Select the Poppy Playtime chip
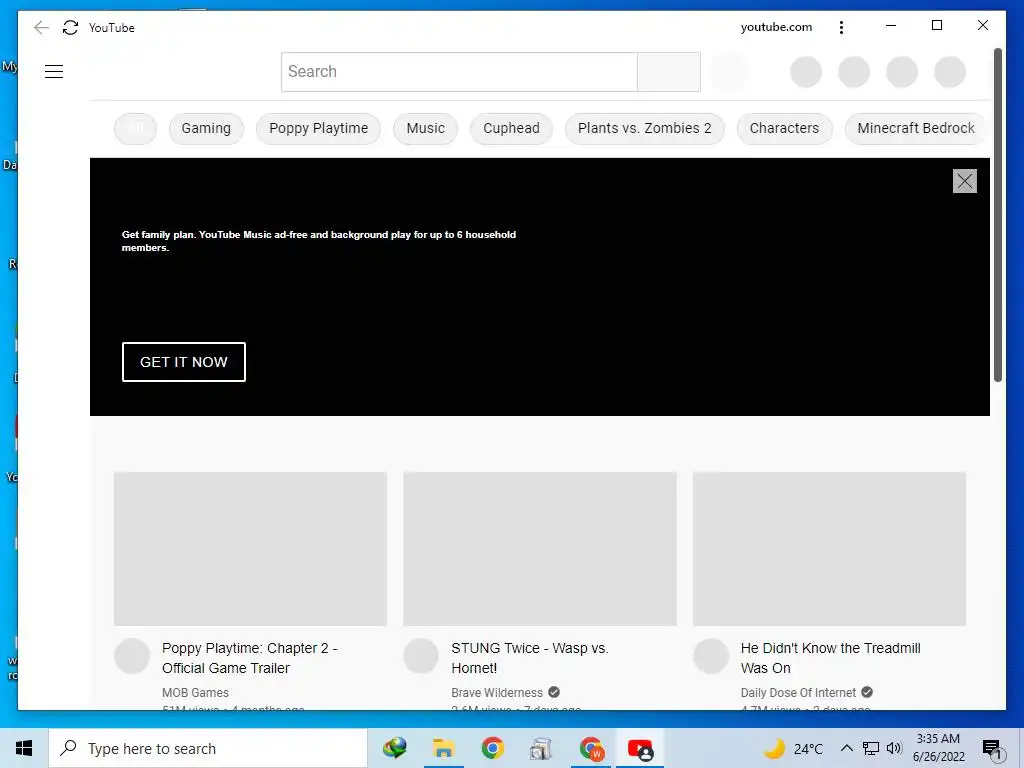Screen dimensions: 1024x768 click(319, 128)
